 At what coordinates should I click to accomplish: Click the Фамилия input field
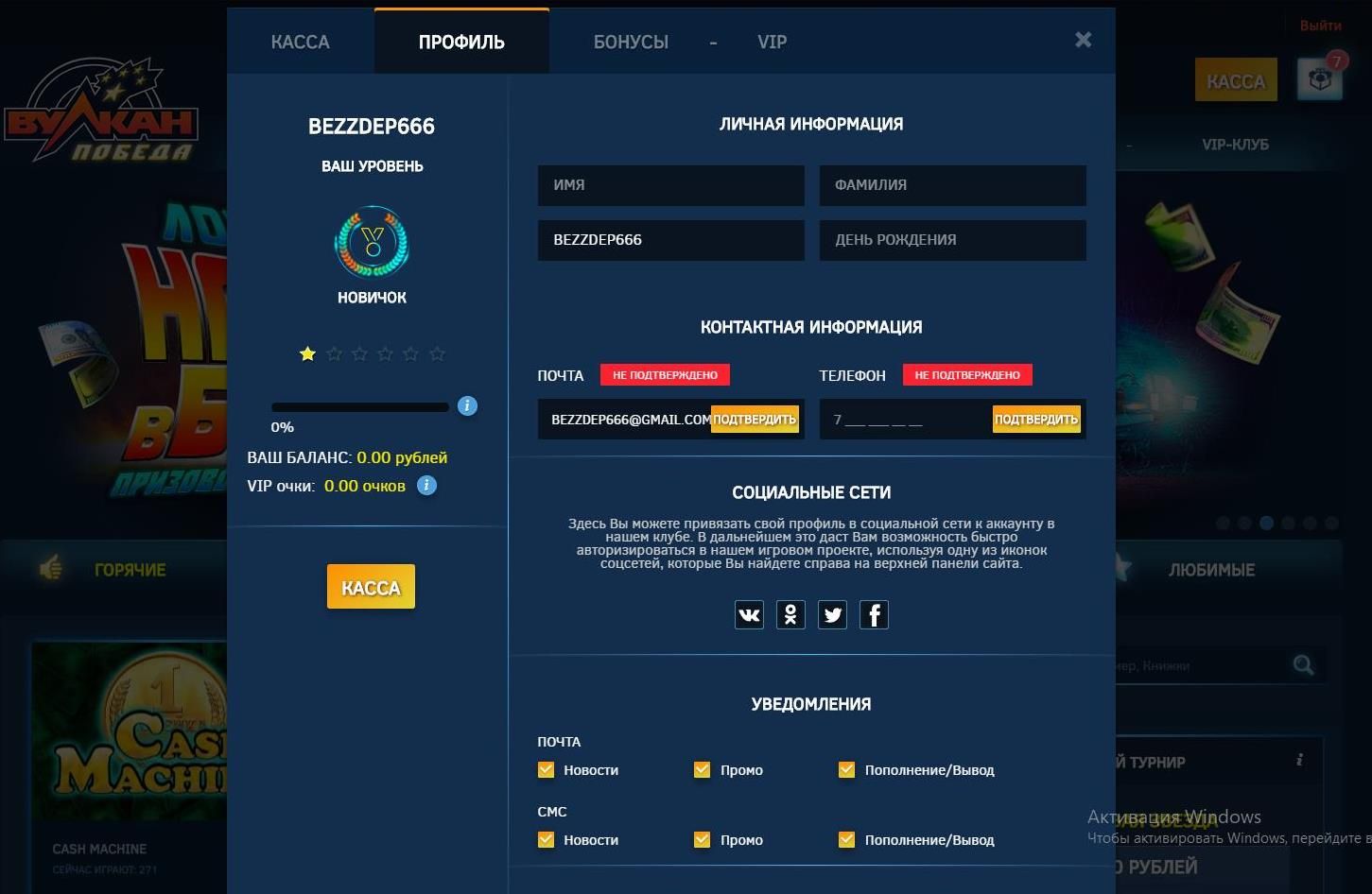click(x=952, y=185)
